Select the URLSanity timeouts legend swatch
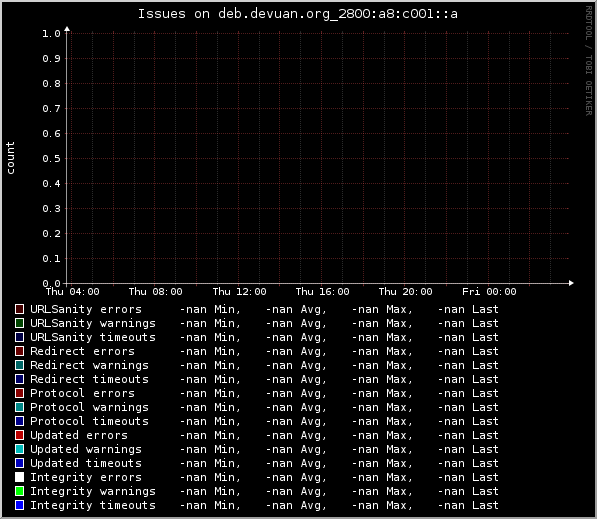 click(19, 337)
